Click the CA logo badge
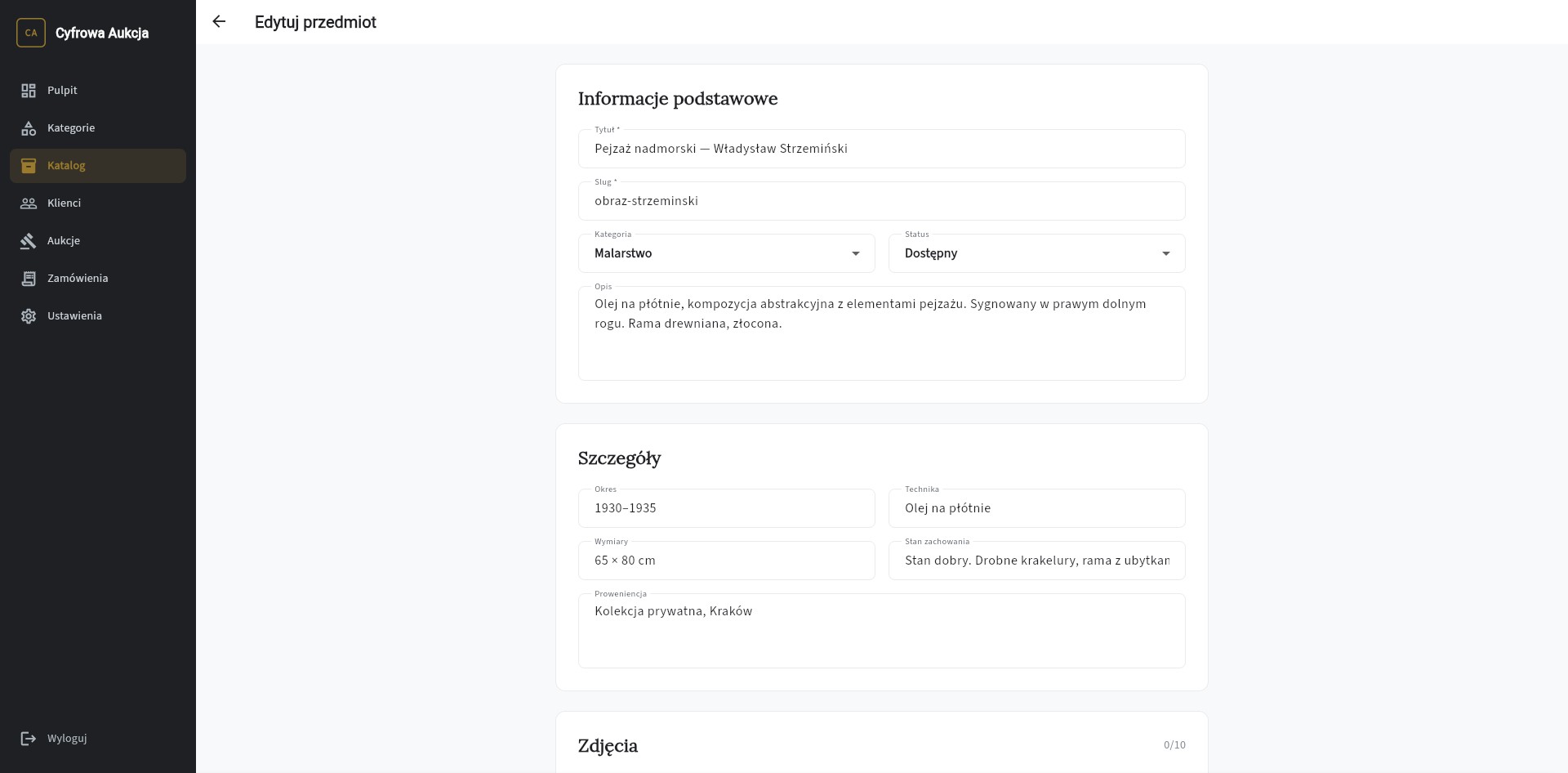1568x773 pixels. click(x=31, y=34)
